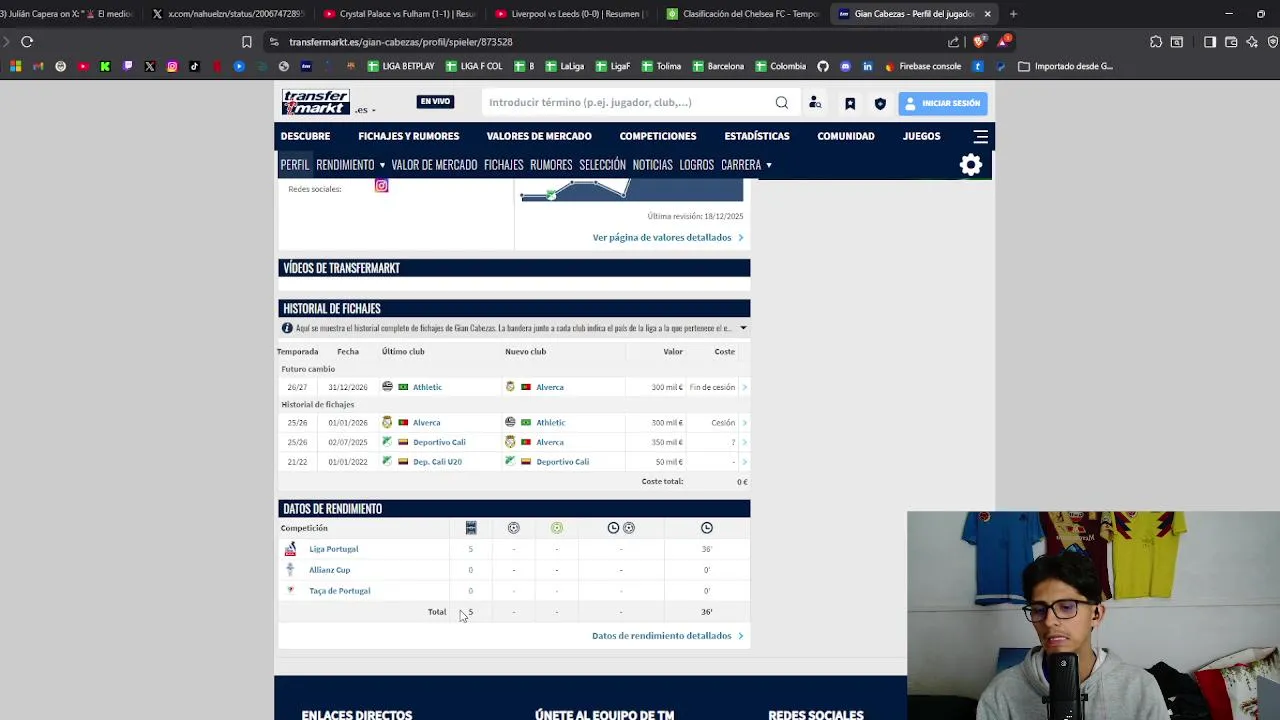
Task: Click the share icon in address bar
Action: click(953, 42)
